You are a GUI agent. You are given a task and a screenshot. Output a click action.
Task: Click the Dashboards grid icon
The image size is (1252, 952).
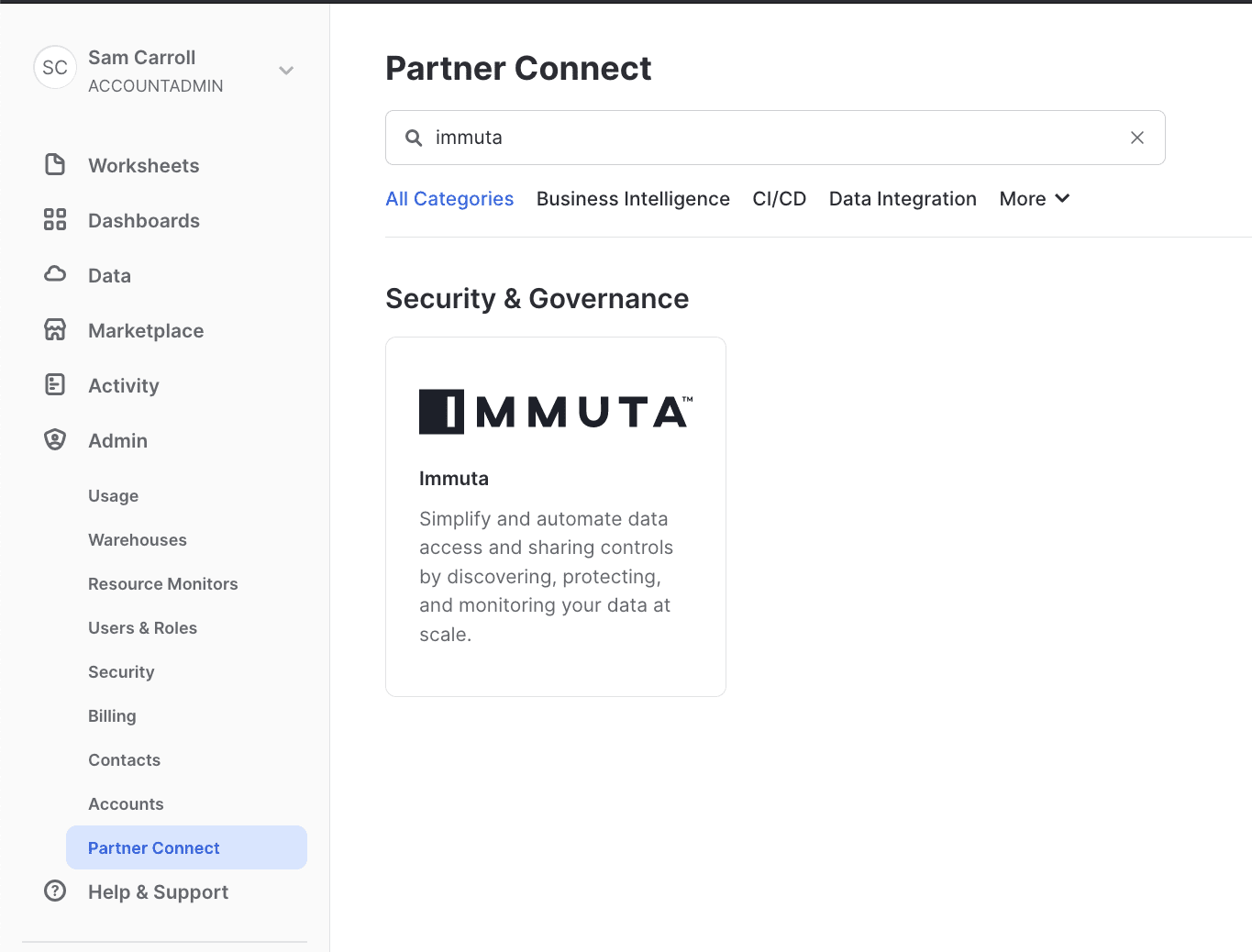click(x=55, y=219)
